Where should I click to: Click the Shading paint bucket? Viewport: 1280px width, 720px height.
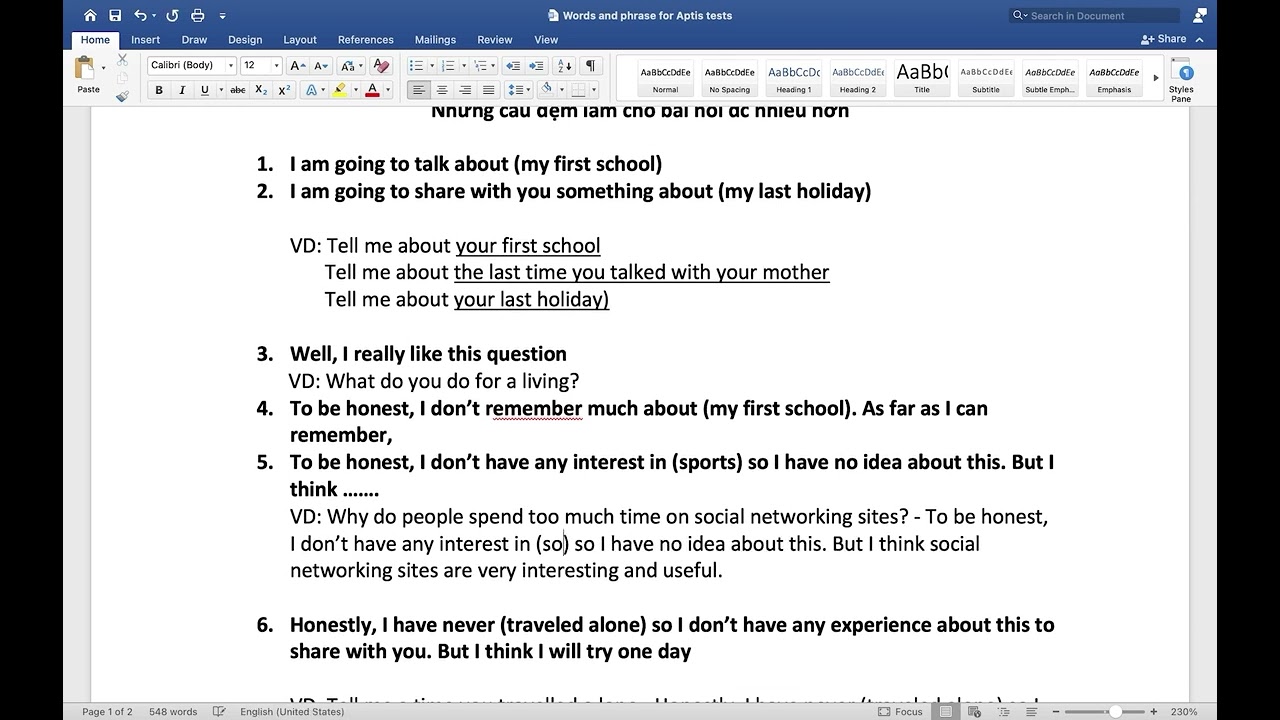(x=546, y=90)
